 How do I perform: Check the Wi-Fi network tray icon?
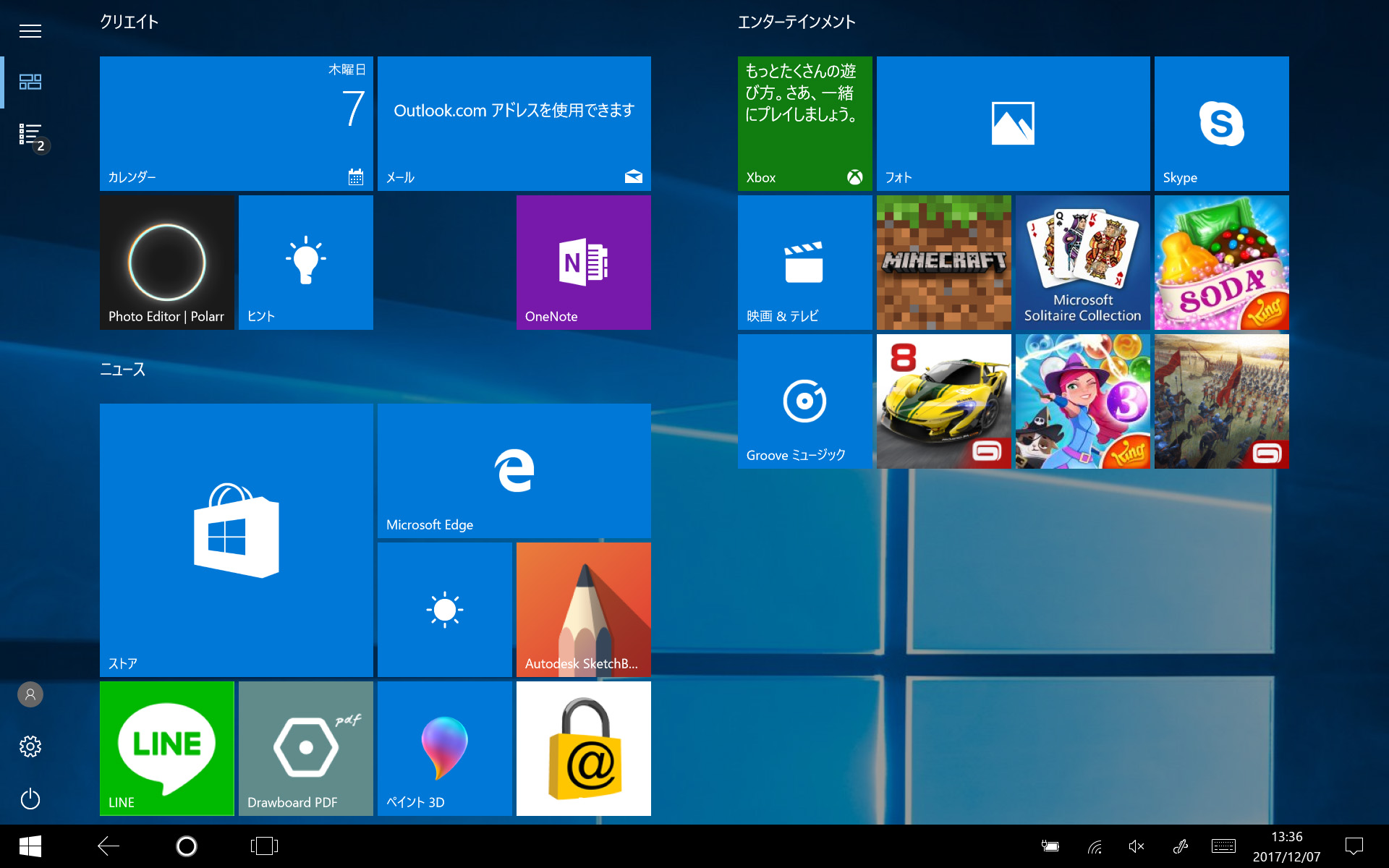point(1094,846)
